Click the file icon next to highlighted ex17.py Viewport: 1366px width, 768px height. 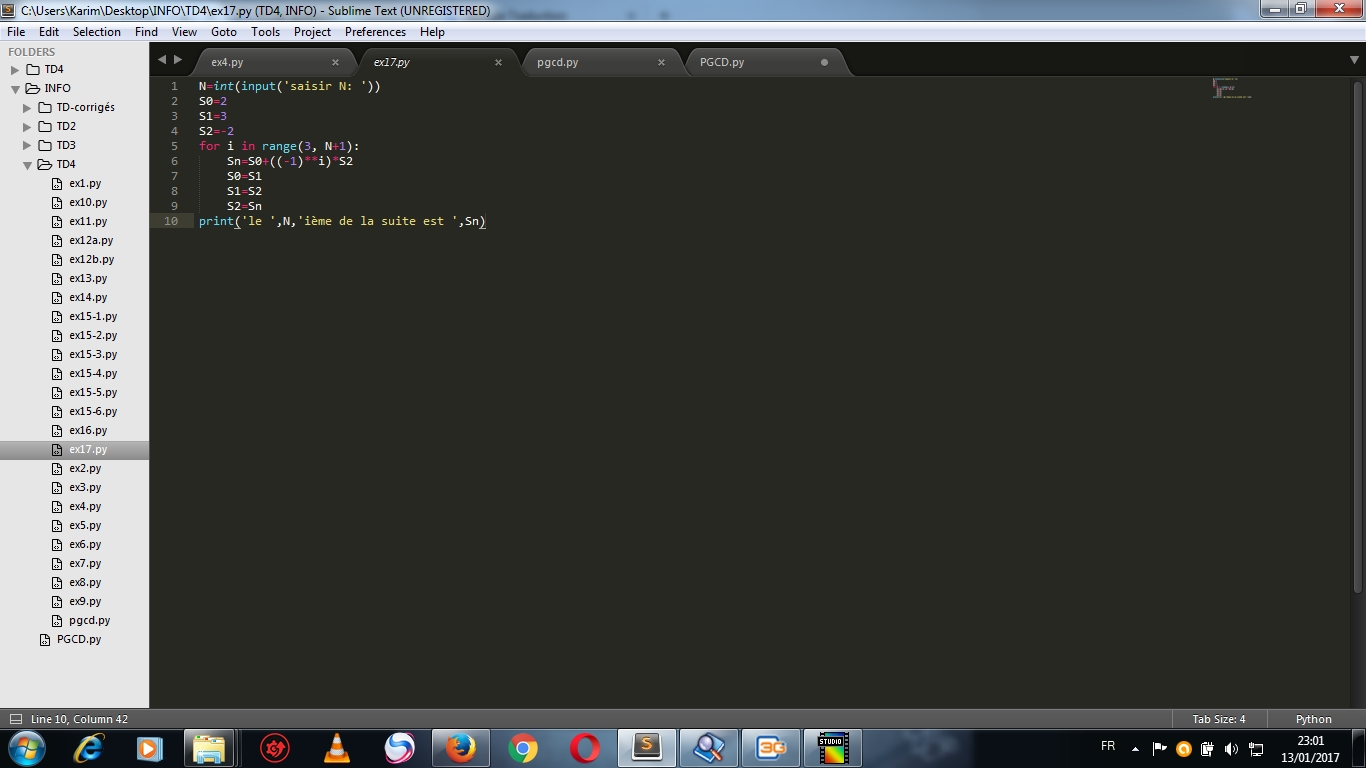tap(58, 449)
